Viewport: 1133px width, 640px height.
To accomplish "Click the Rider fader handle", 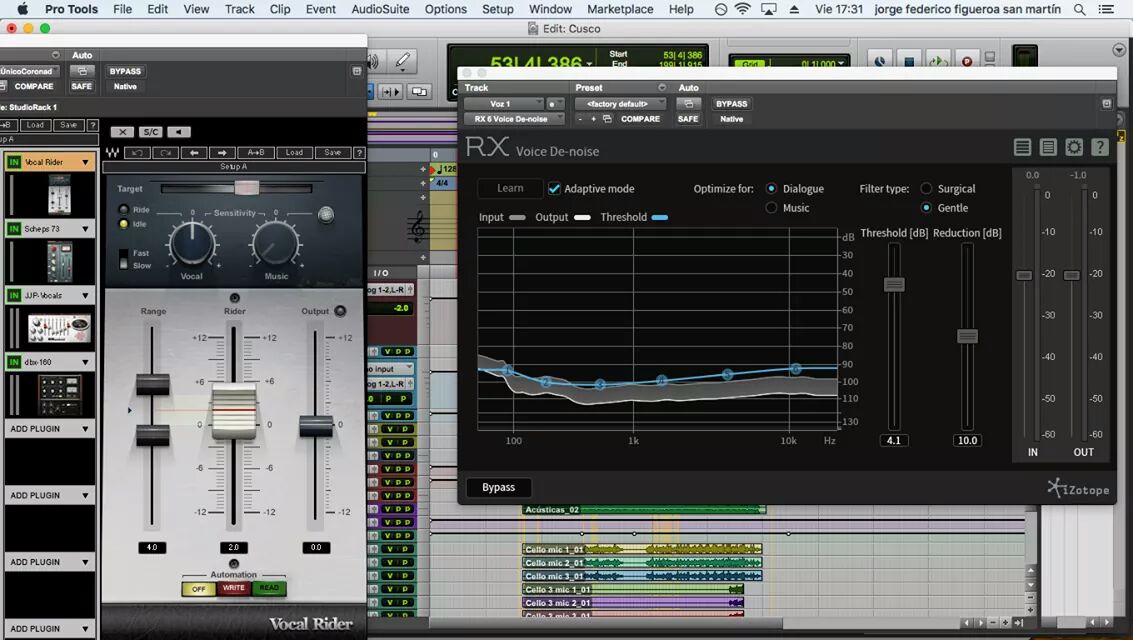I will point(233,412).
